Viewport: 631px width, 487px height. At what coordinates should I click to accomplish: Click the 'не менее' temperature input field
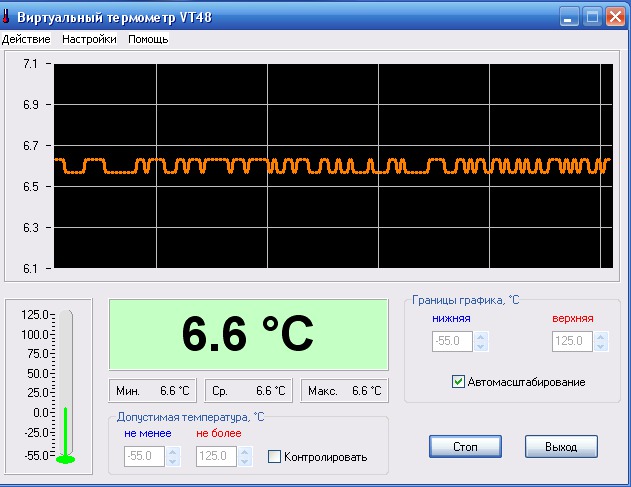coord(142,456)
